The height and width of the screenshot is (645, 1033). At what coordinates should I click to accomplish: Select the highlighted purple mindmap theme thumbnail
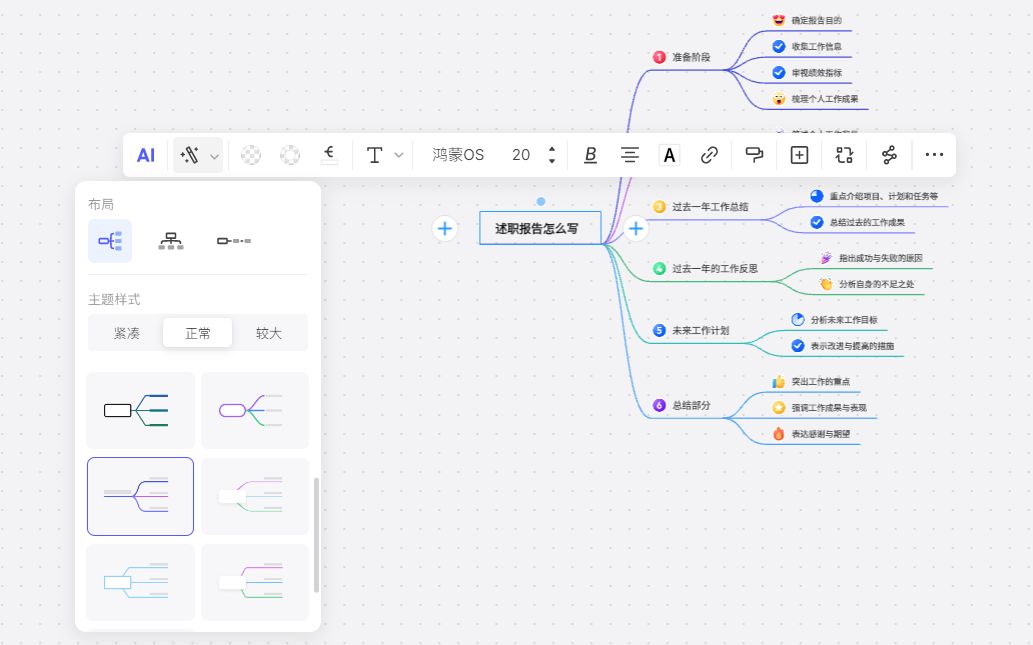point(140,495)
